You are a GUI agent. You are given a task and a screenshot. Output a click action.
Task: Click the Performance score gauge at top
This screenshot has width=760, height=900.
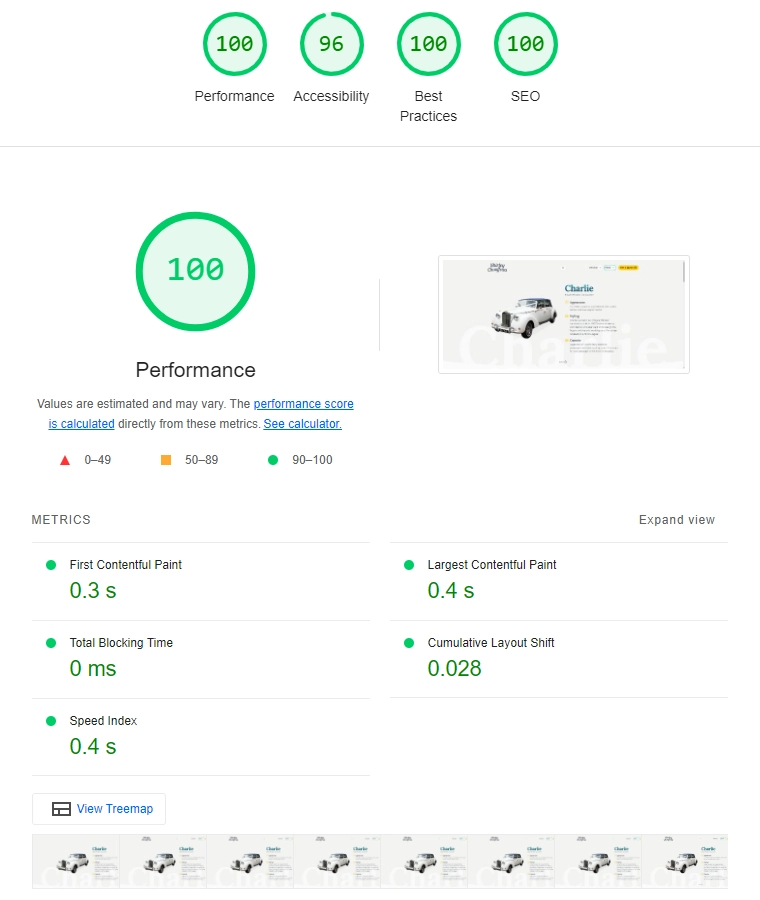234,45
